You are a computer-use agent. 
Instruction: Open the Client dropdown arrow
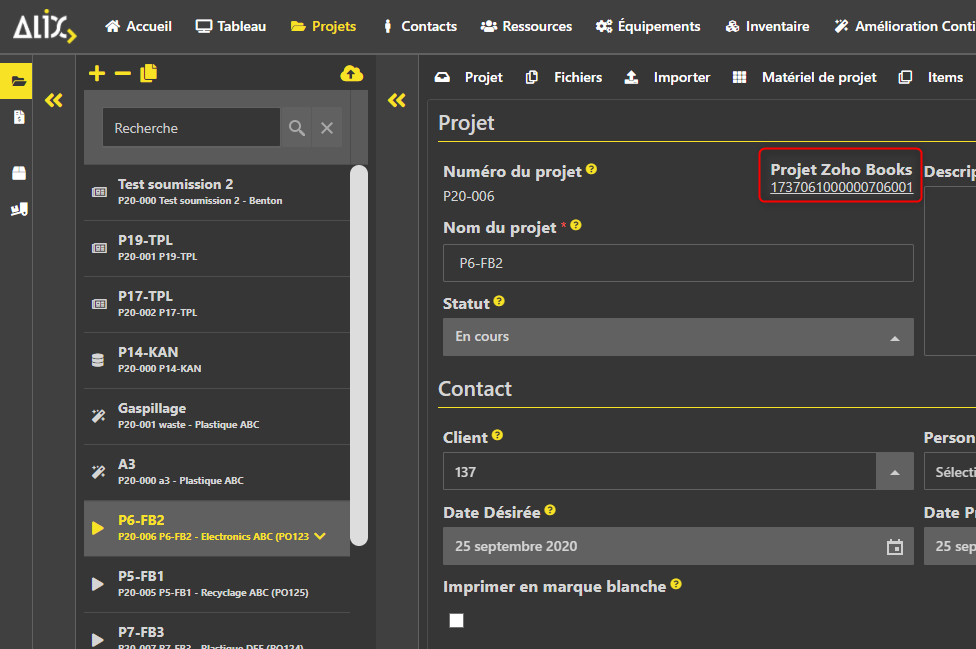[x=894, y=472]
